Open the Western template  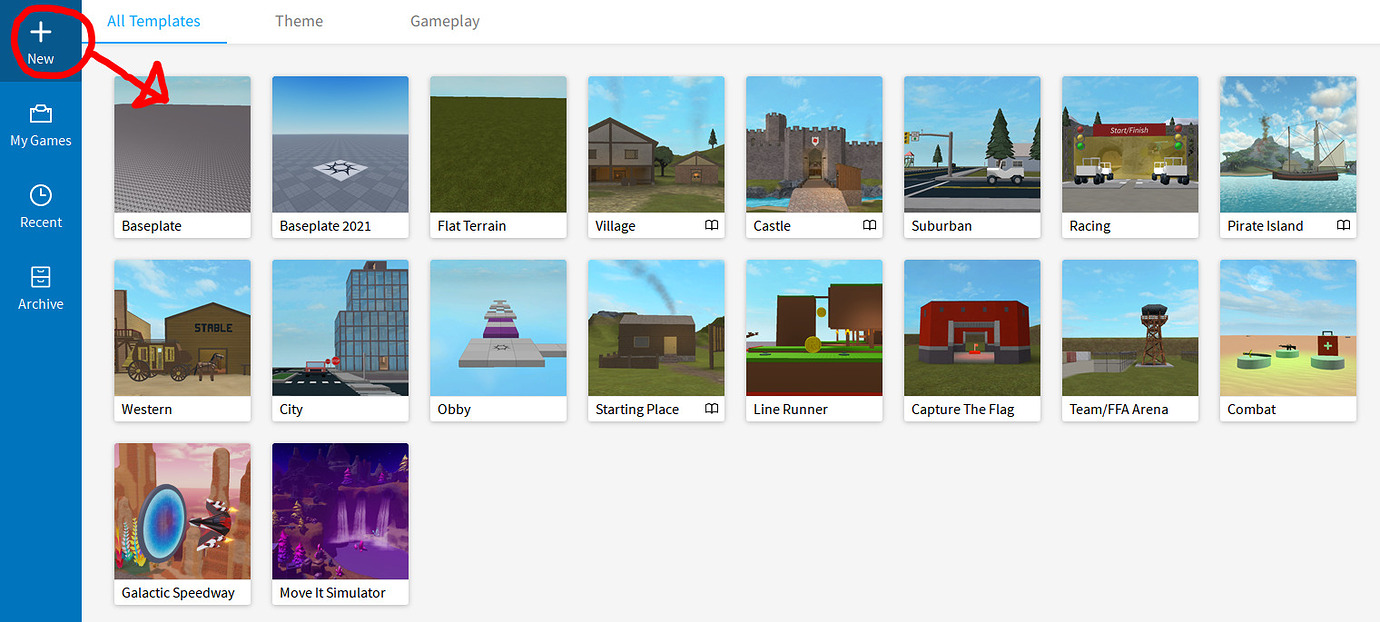pyautogui.click(x=182, y=327)
